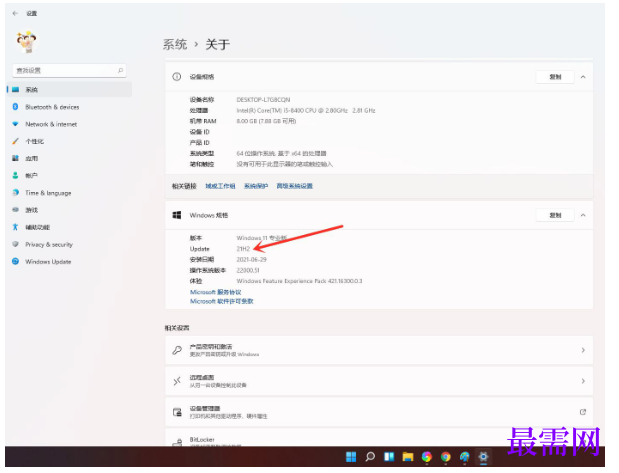Click the Windows Feature Experience Pack value
Viewport: 619px width, 473px height.
(299, 281)
